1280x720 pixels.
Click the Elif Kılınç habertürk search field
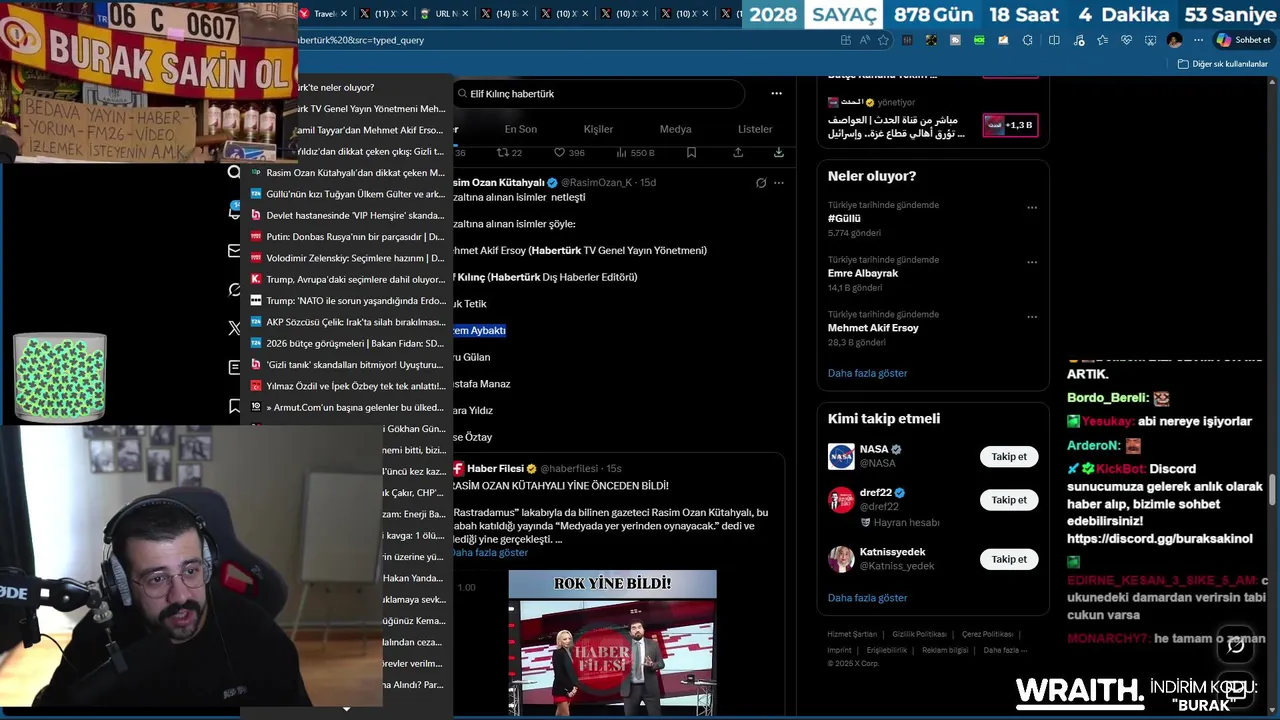pos(598,94)
